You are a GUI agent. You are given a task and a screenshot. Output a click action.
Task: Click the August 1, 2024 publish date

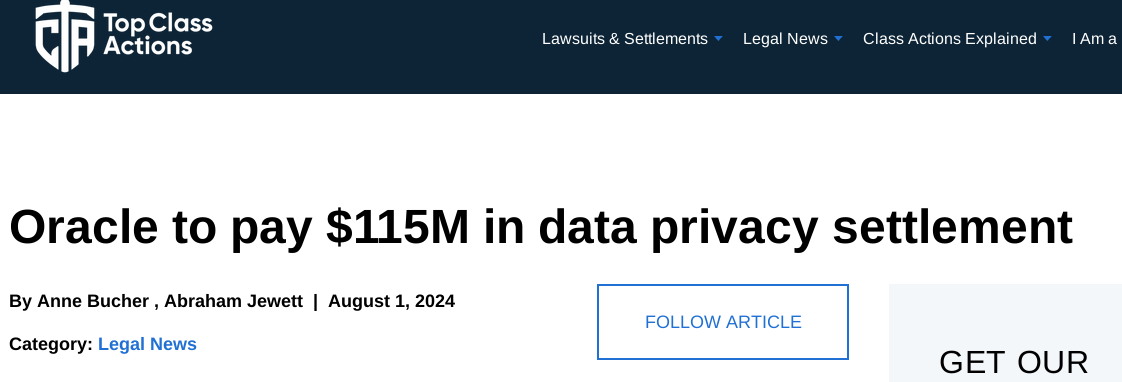[x=391, y=301]
